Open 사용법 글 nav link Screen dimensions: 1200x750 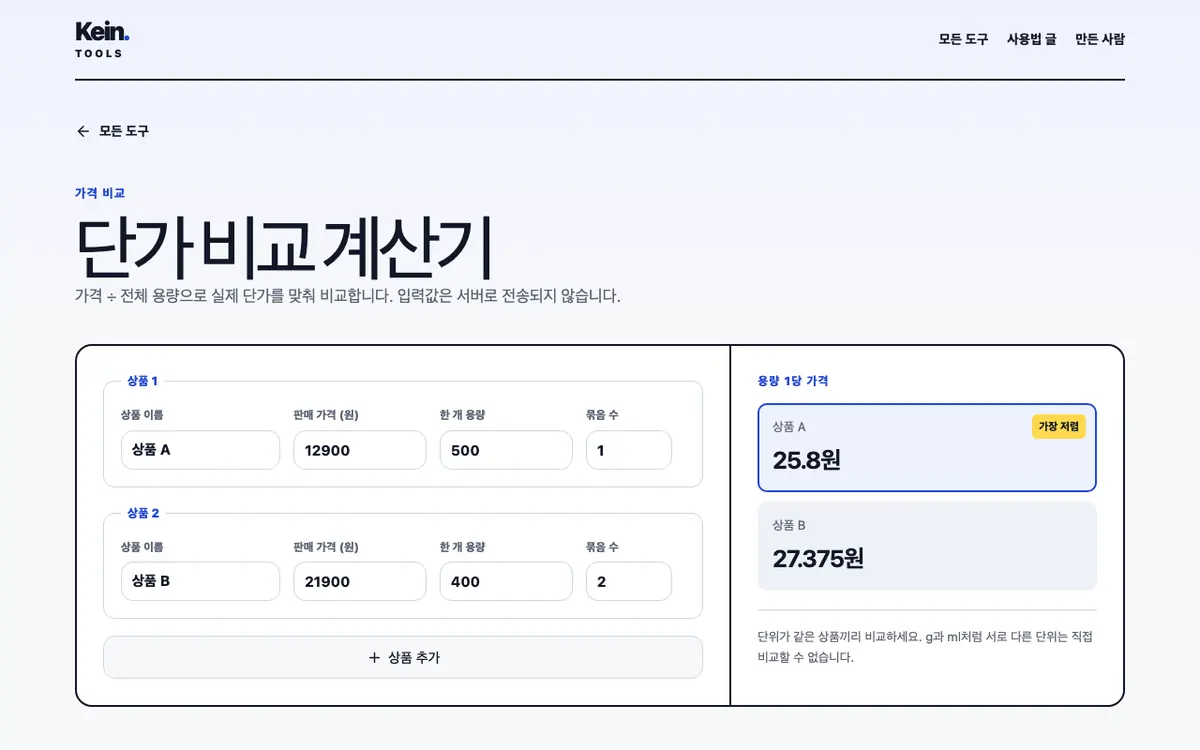click(1031, 39)
